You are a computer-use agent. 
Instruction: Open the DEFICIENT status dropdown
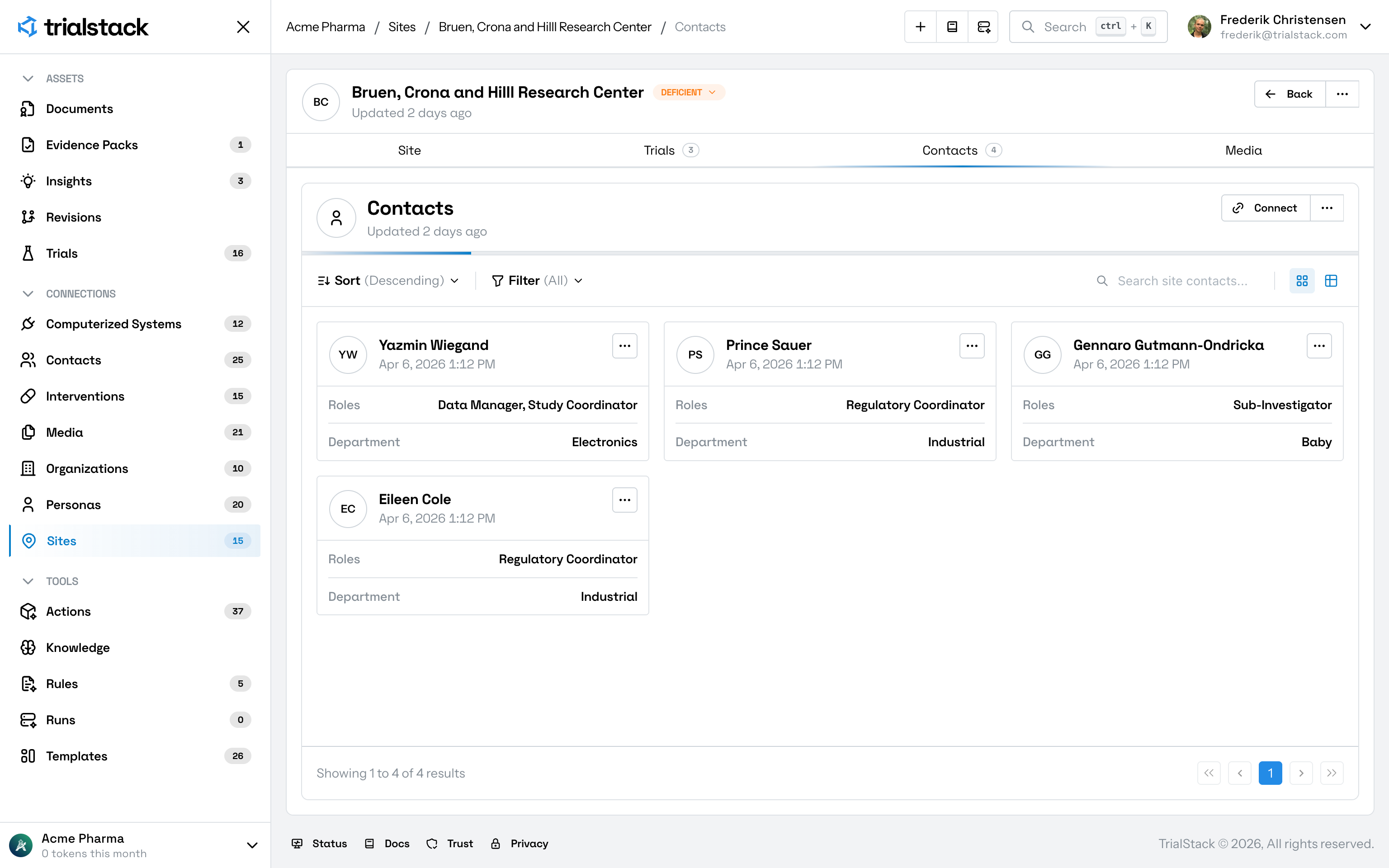[x=688, y=92]
